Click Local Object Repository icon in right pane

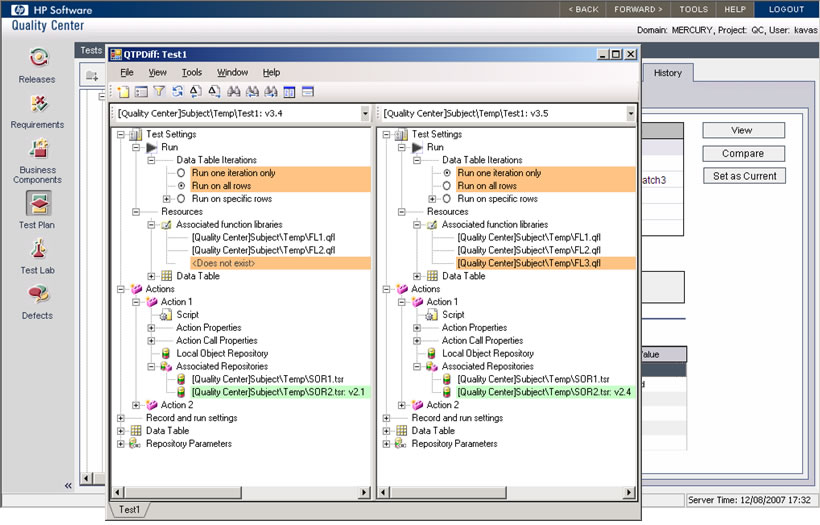click(x=431, y=353)
